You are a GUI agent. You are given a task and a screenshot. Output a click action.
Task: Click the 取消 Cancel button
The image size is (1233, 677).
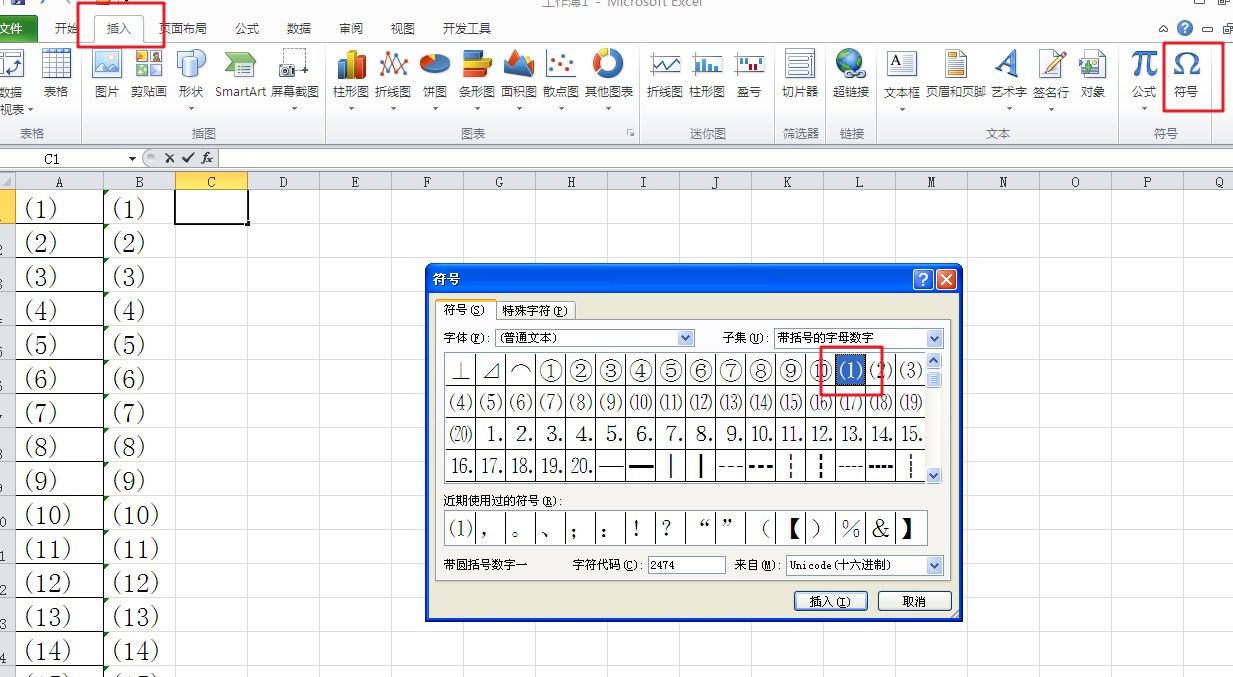tap(914, 601)
